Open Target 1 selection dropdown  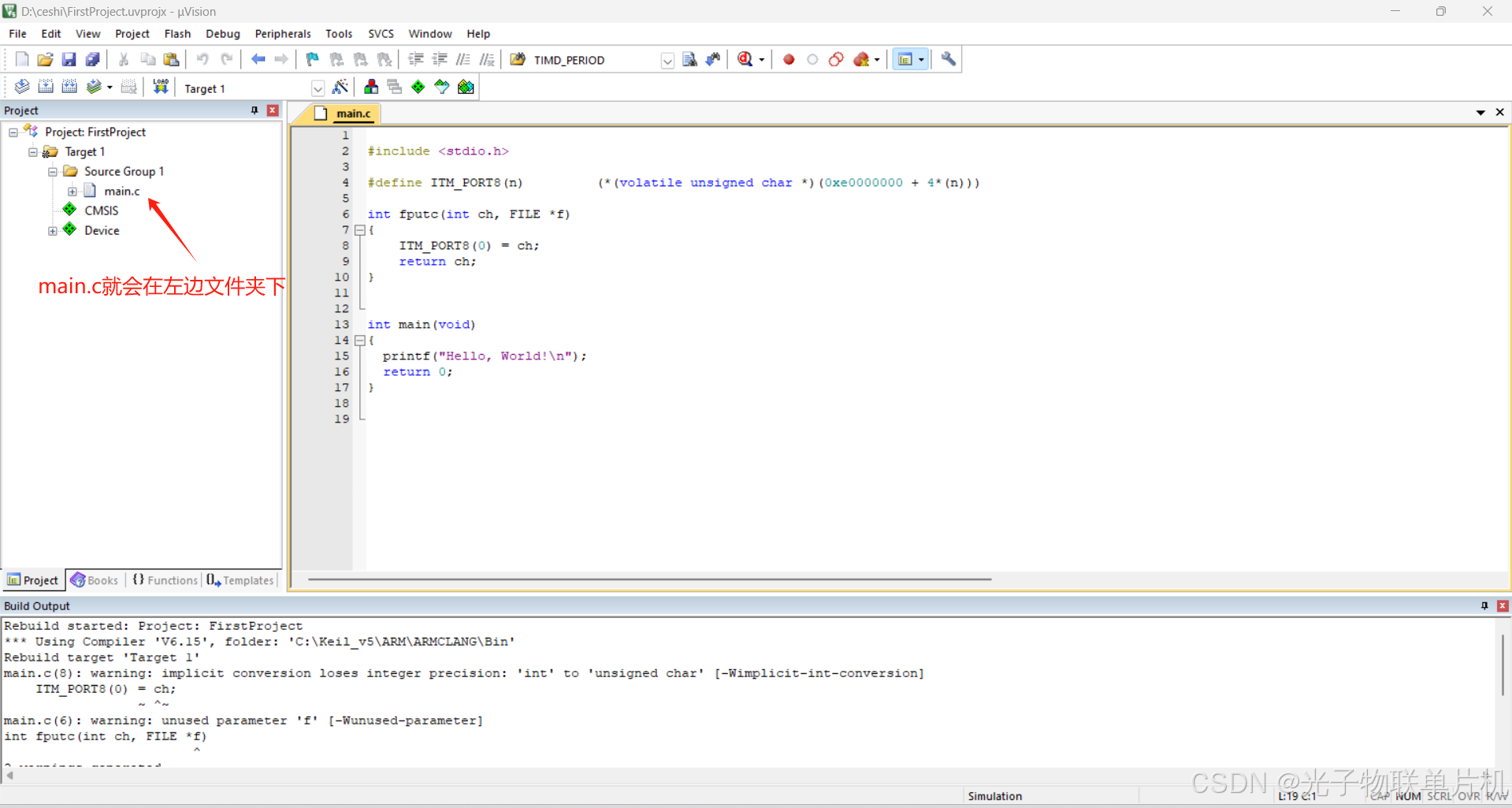[x=318, y=88]
